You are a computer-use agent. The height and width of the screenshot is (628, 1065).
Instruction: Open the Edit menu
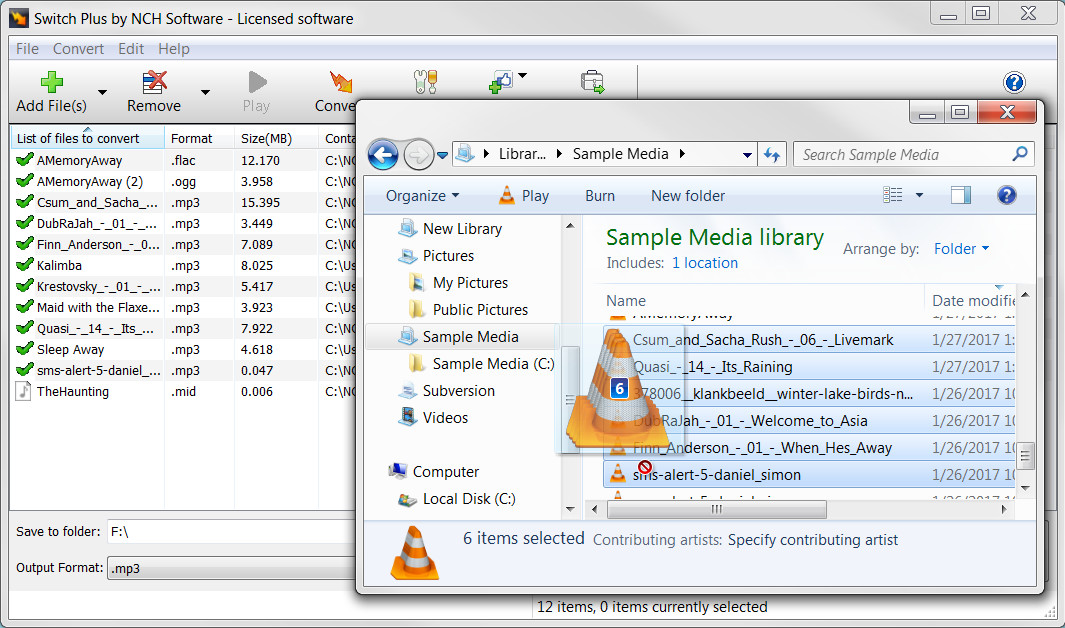point(130,48)
